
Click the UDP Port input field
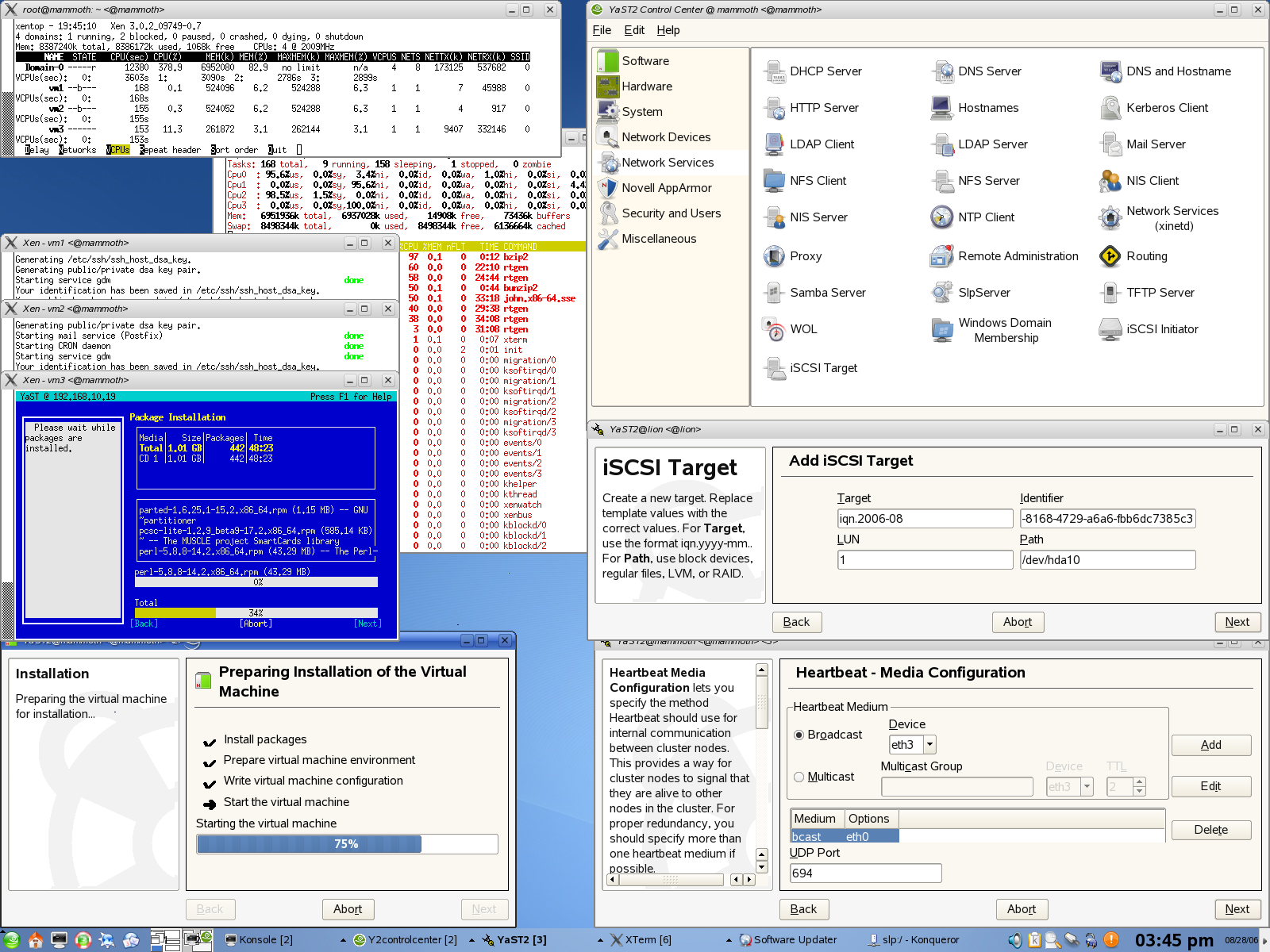tap(865, 873)
